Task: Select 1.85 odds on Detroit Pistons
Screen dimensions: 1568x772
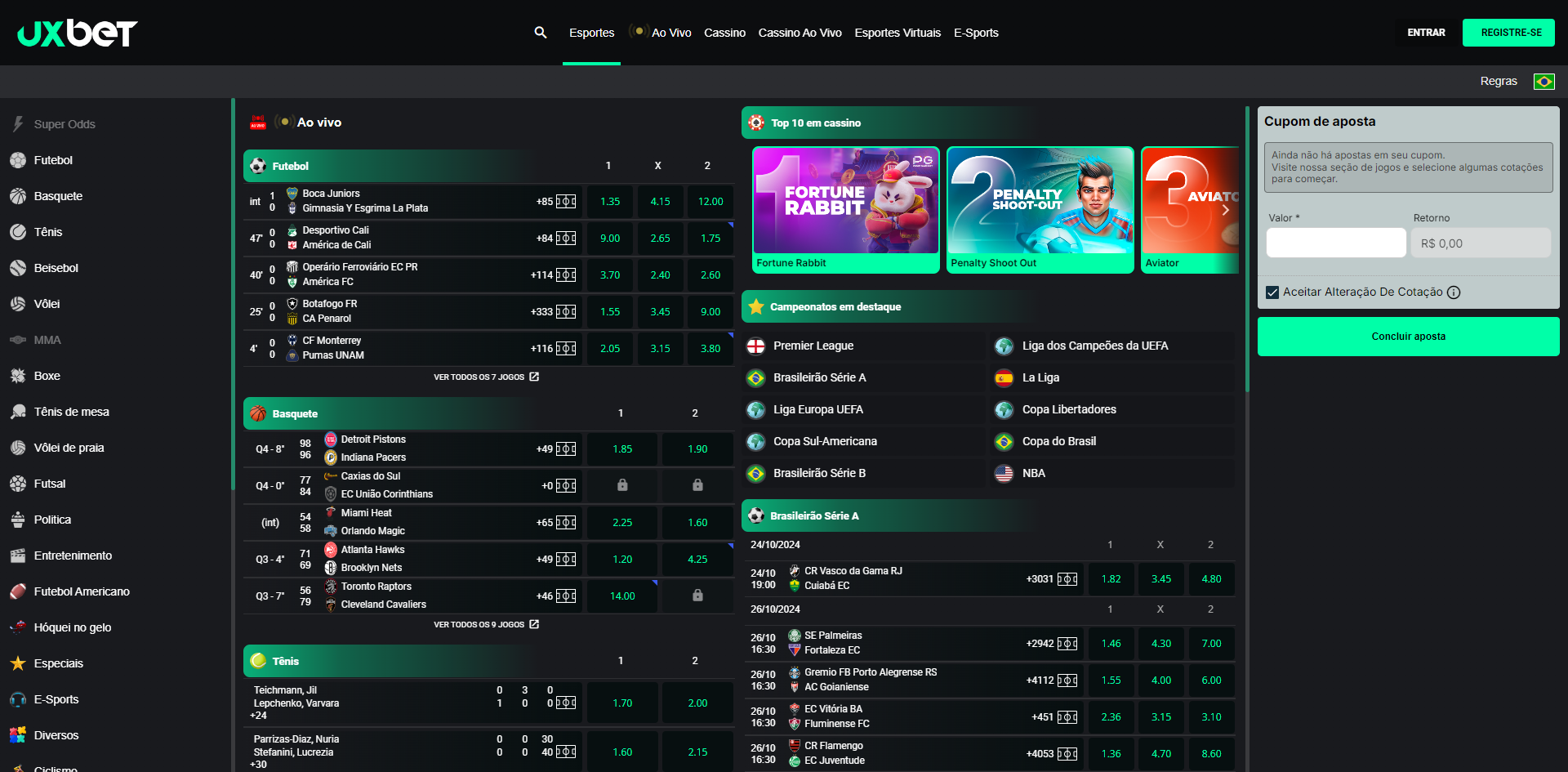Action: tap(622, 449)
